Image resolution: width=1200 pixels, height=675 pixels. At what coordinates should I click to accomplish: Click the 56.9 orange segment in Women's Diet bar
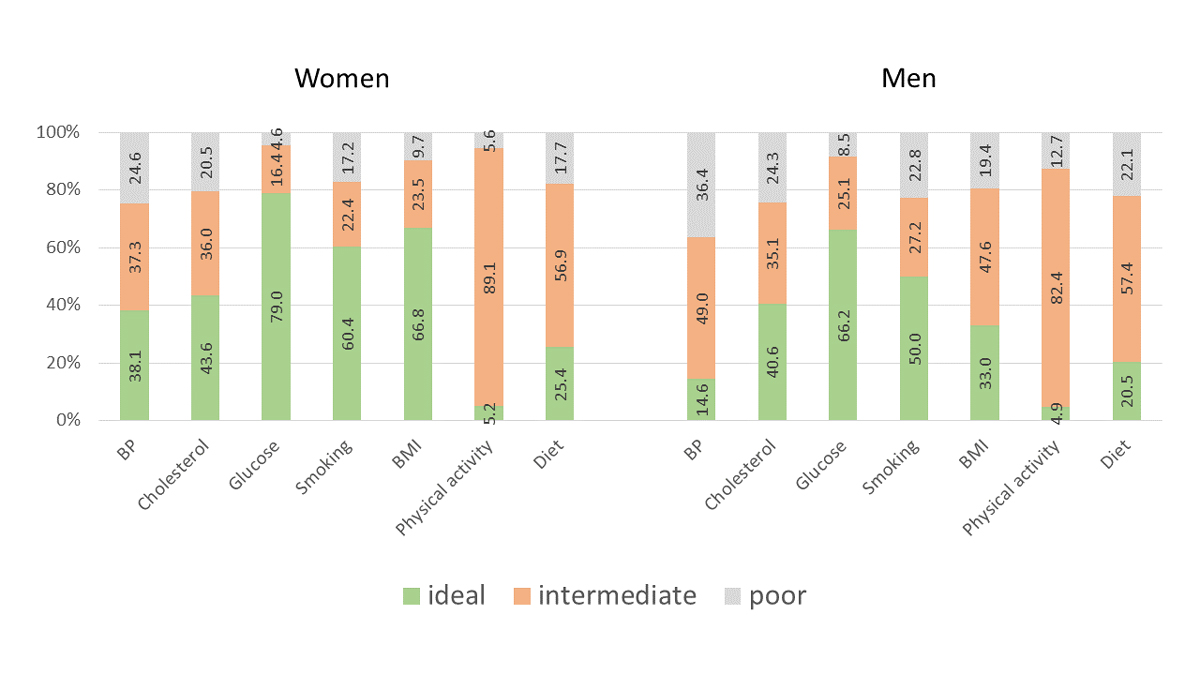point(560,265)
